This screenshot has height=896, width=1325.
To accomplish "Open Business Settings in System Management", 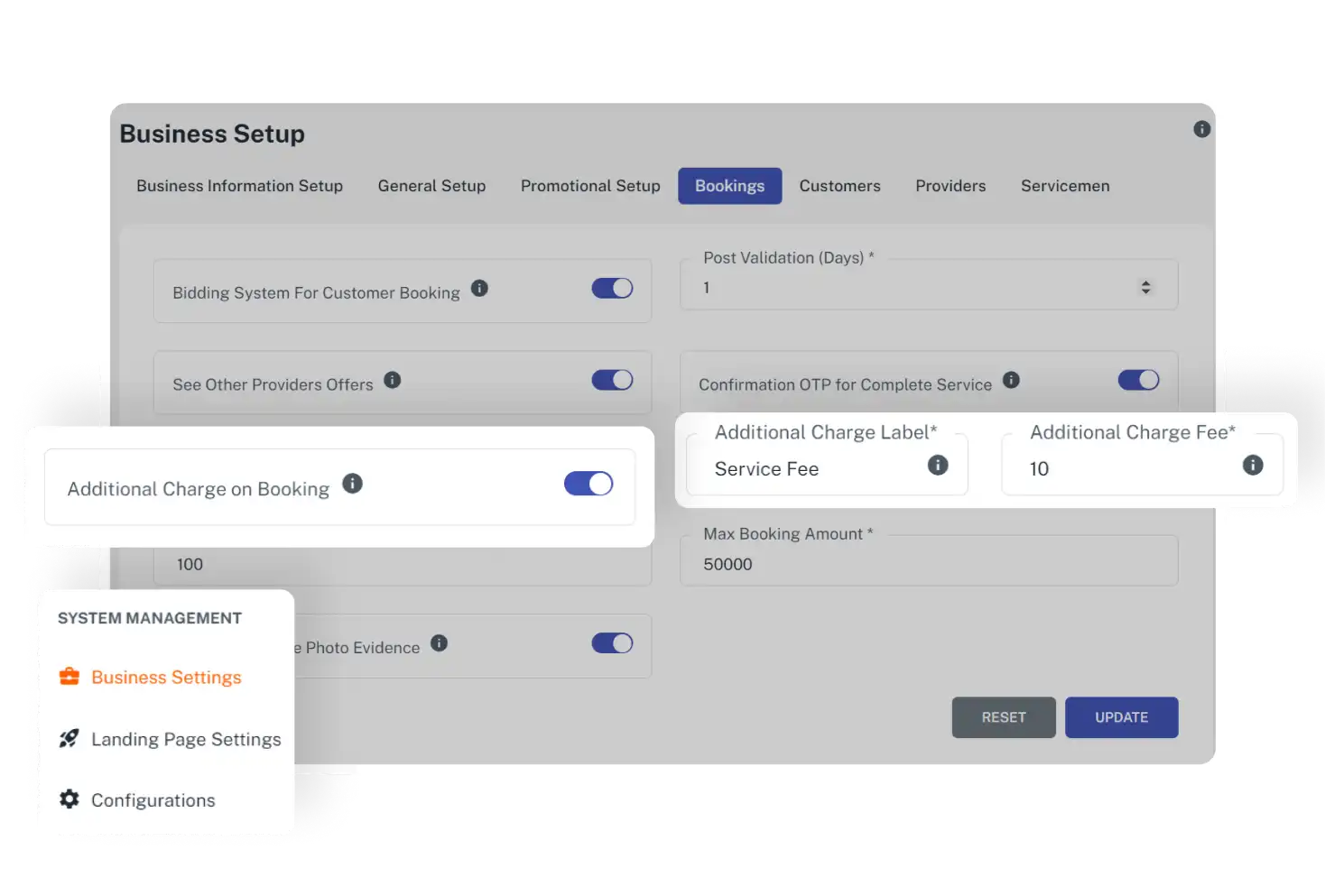I will 167,678.
